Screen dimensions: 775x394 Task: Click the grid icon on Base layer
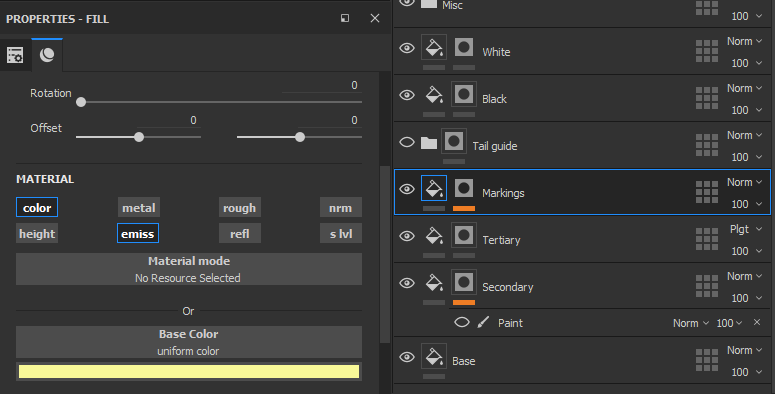click(x=707, y=360)
